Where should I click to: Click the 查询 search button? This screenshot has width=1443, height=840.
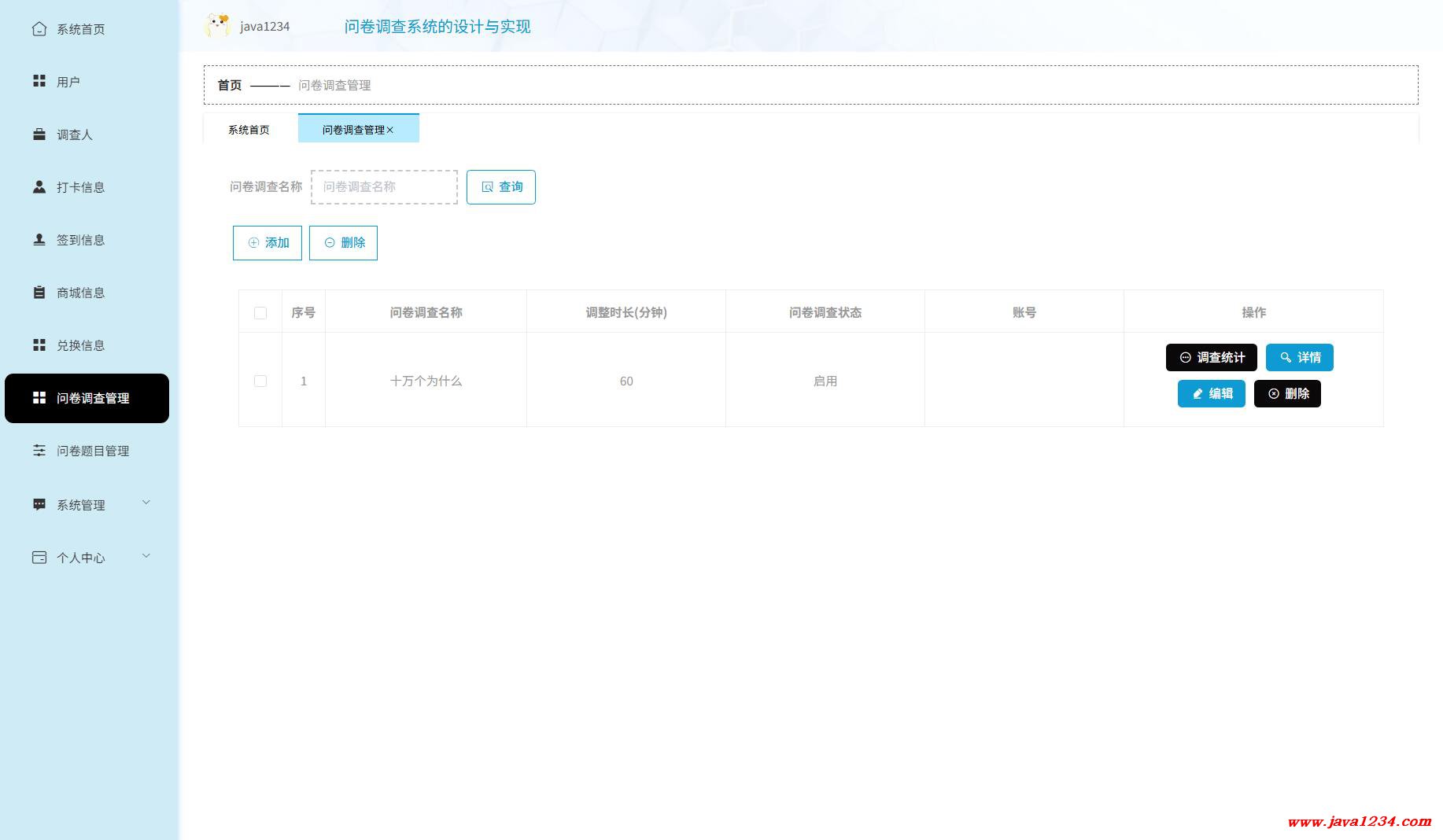point(501,187)
